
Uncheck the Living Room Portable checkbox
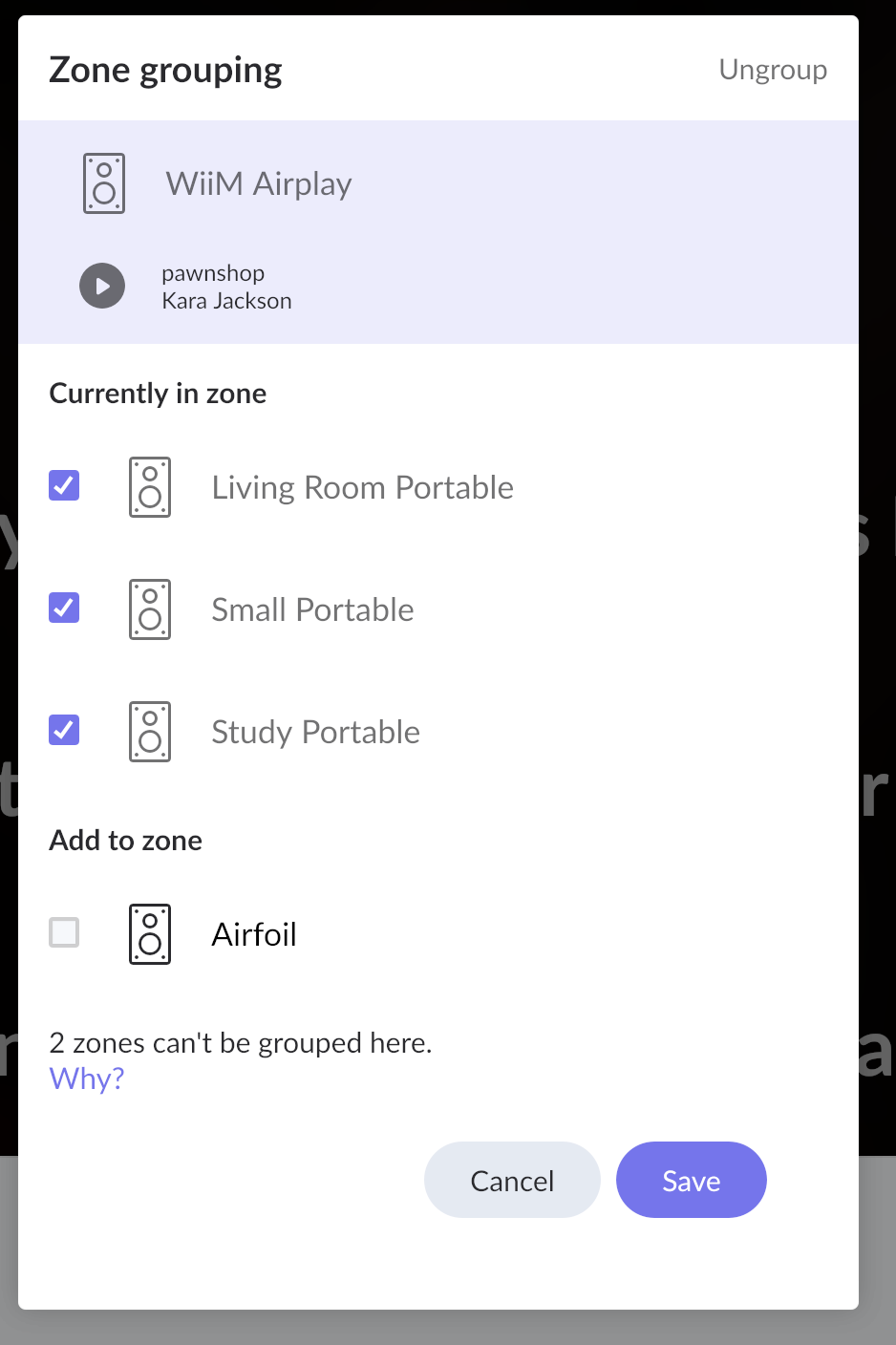coord(64,485)
